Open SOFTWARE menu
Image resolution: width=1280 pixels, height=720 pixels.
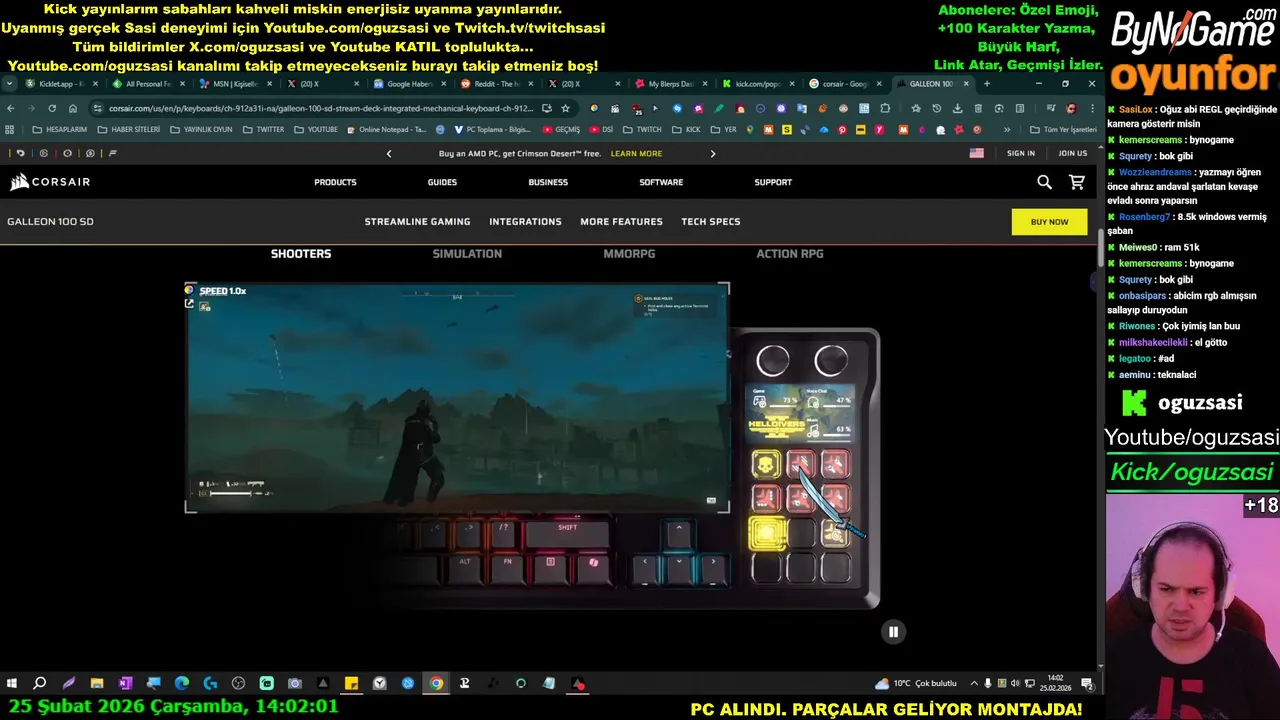point(661,182)
